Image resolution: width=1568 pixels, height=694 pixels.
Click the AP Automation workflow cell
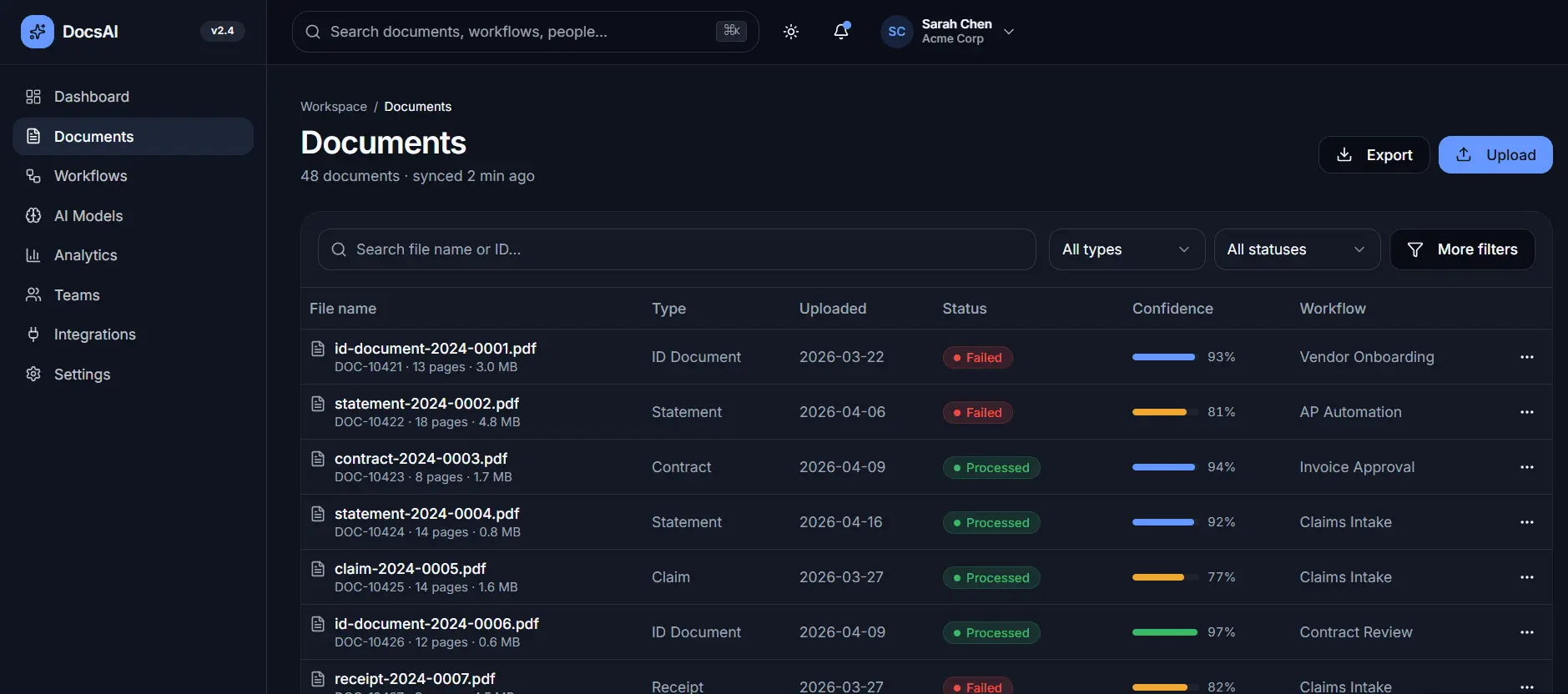click(1350, 412)
